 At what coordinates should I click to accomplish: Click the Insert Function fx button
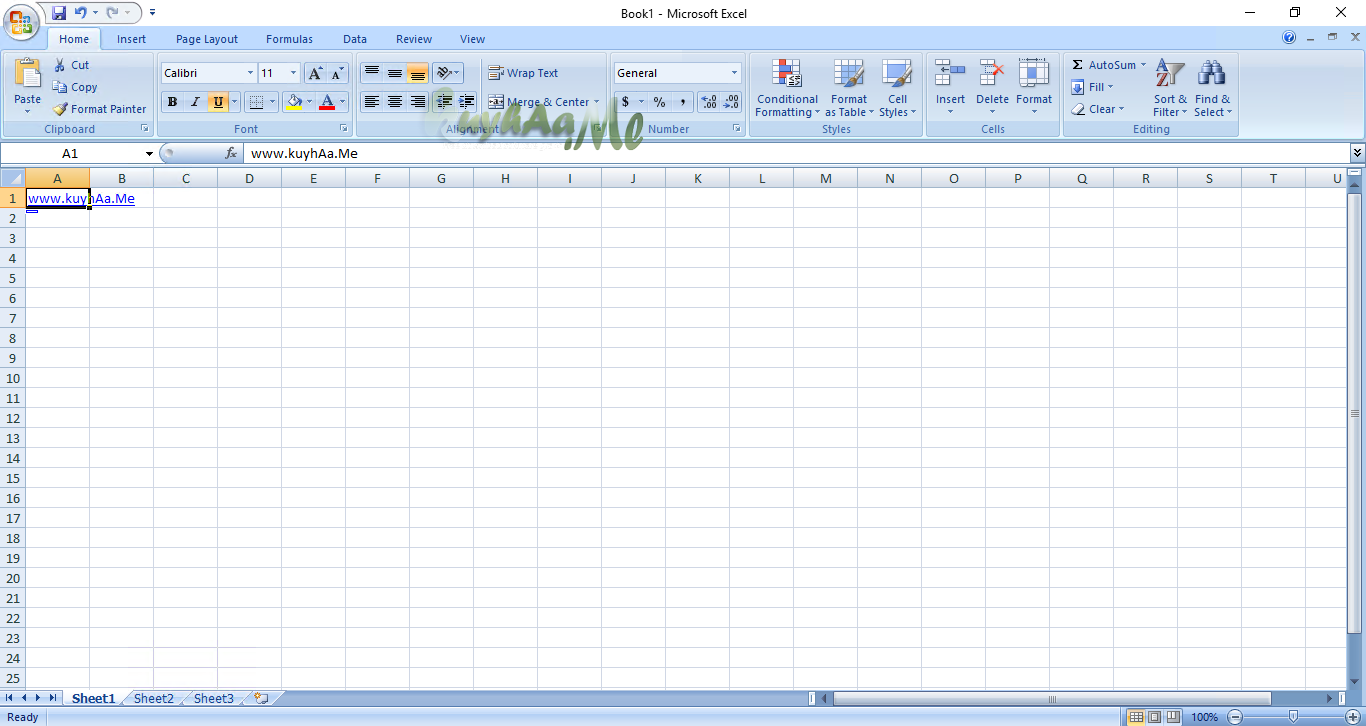tap(231, 154)
